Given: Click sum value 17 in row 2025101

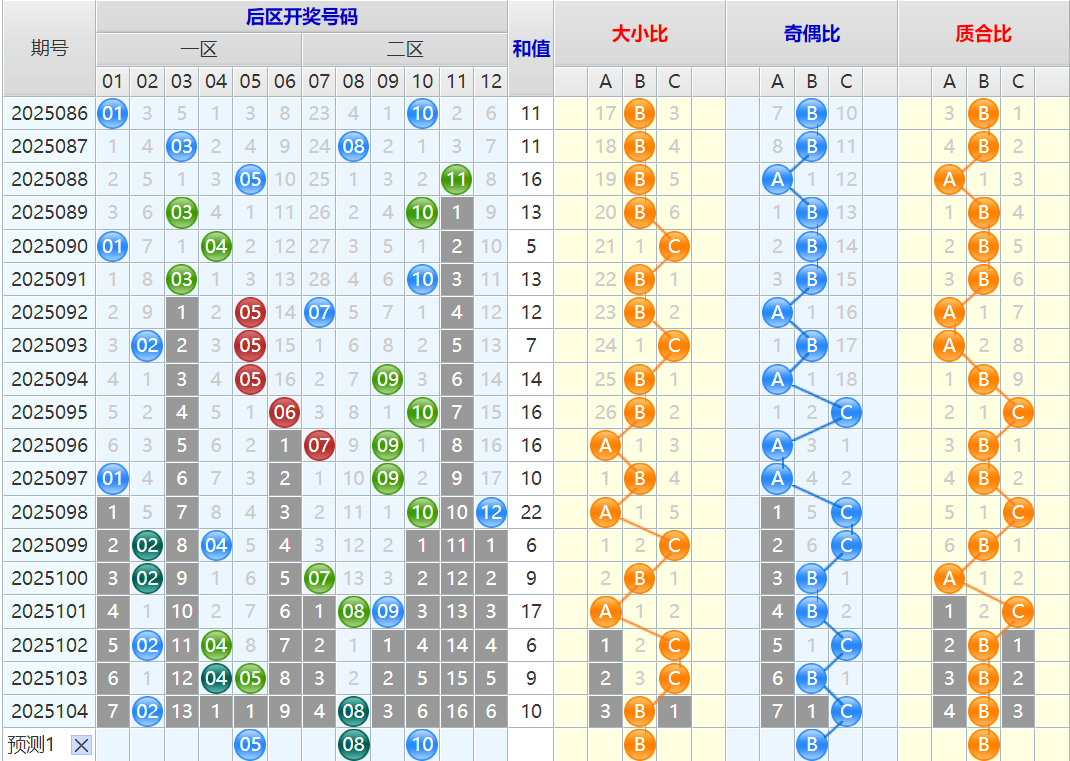Looking at the screenshot, I should pyautogui.click(x=531, y=611).
